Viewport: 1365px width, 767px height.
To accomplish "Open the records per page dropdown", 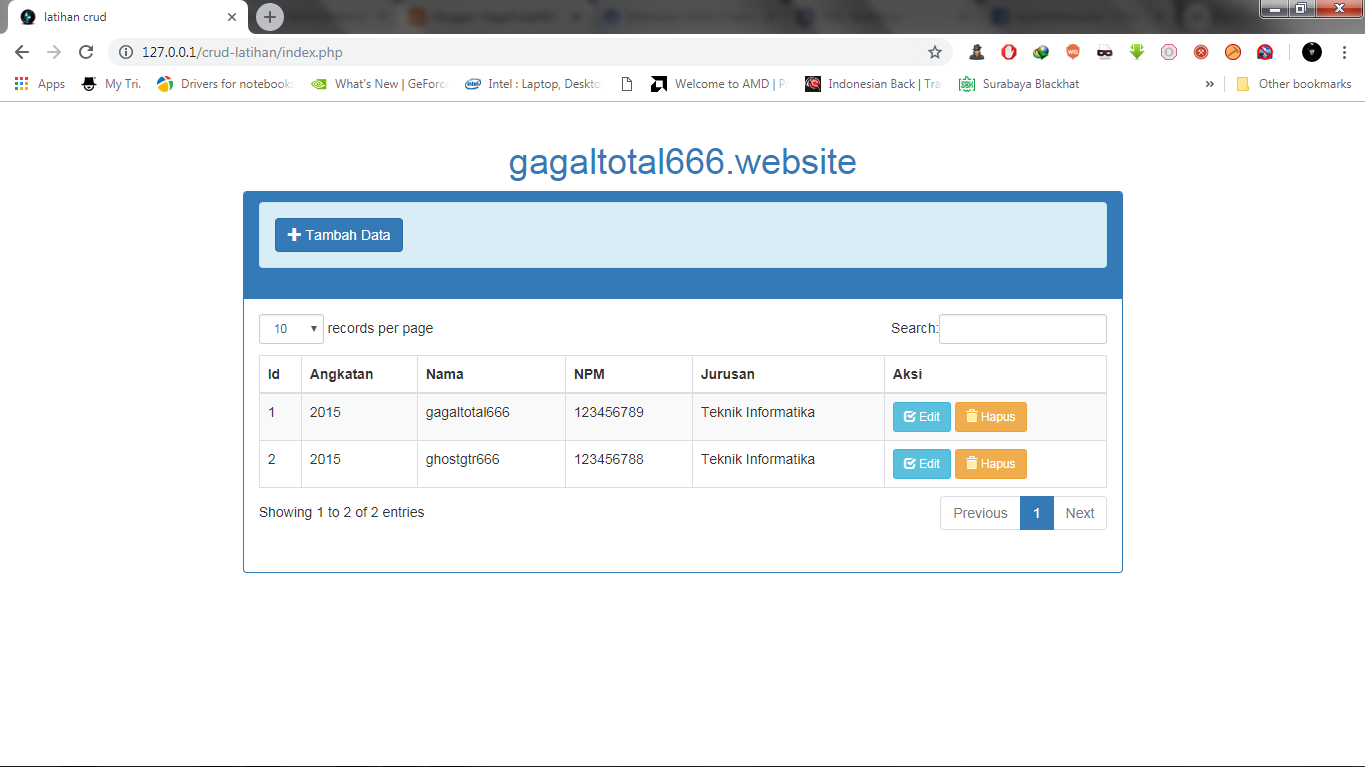I will (x=291, y=329).
